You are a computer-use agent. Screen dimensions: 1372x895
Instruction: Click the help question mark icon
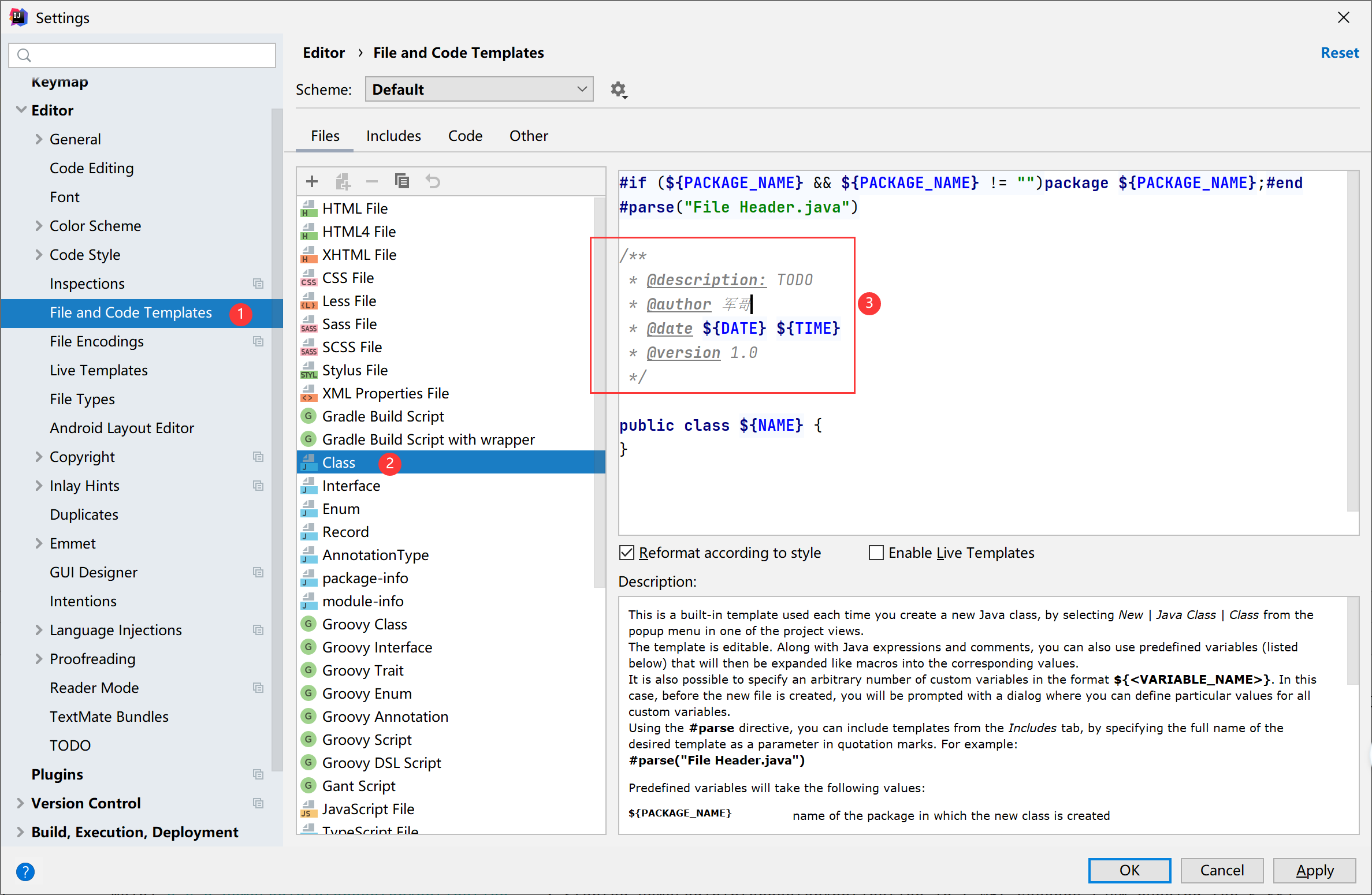coord(25,871)
